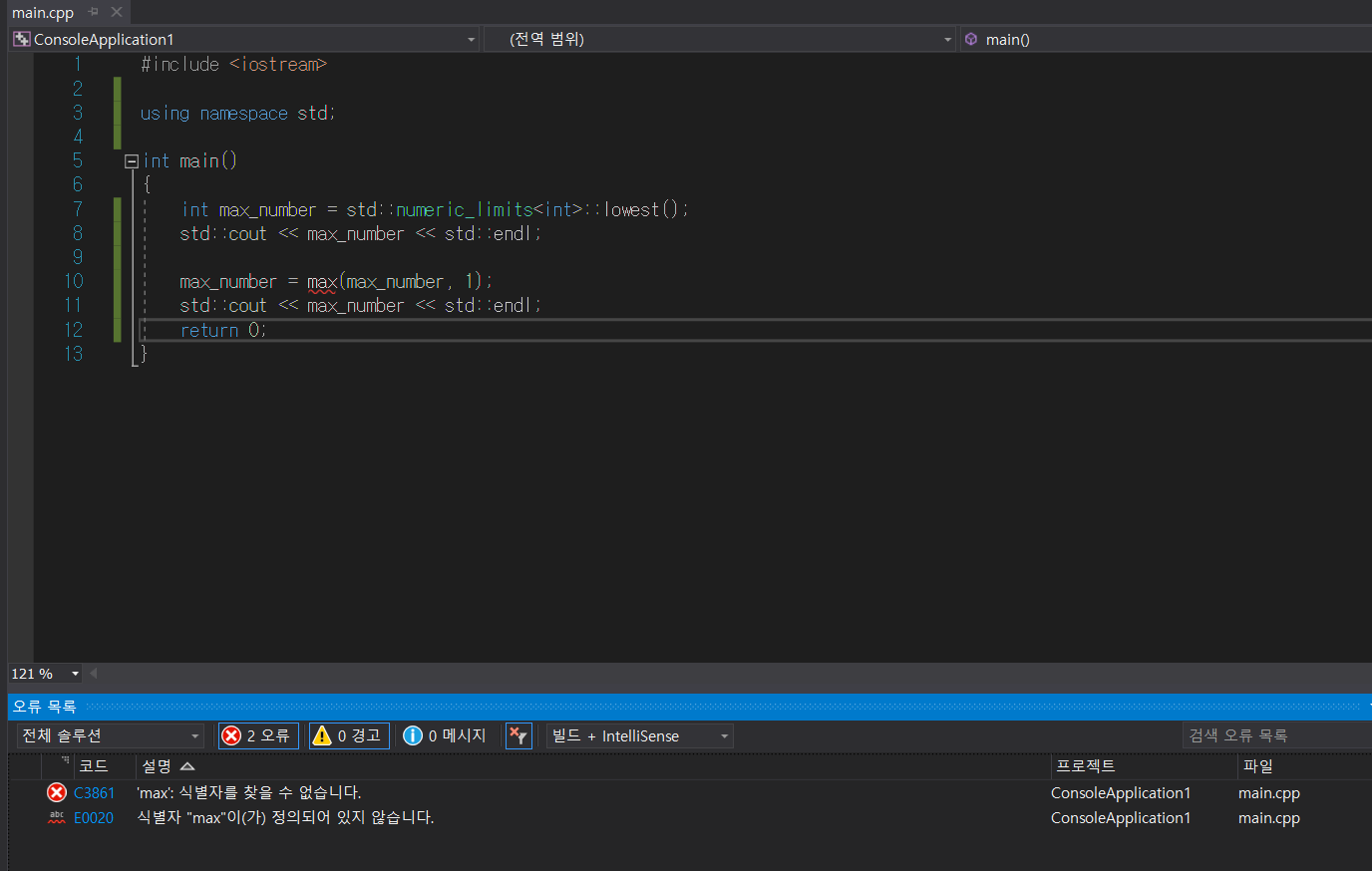Click the 검색 오류 목록 search field
The width and height of the screenshot is (1372, 871).
click(x=1276, y=735)
